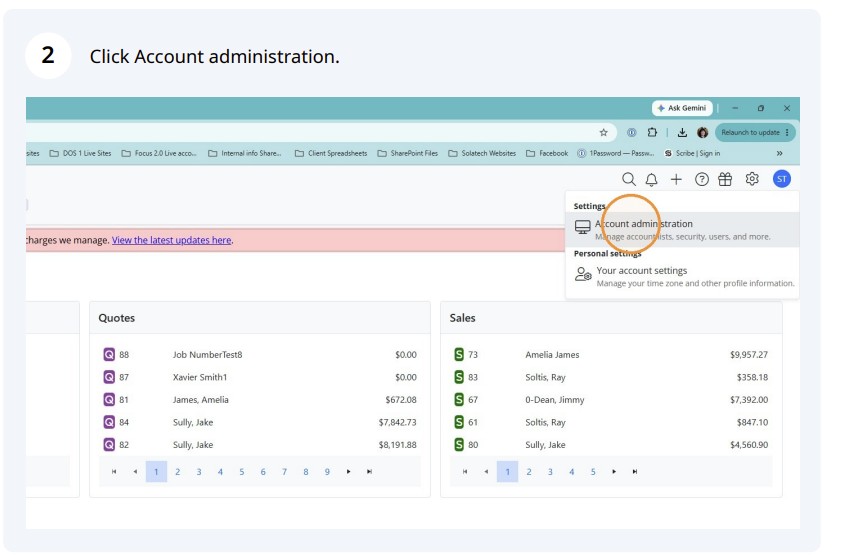Open quote 87 Xavier Smith1
The width and height of the screenshot is (845, 557).
[260, 377]
